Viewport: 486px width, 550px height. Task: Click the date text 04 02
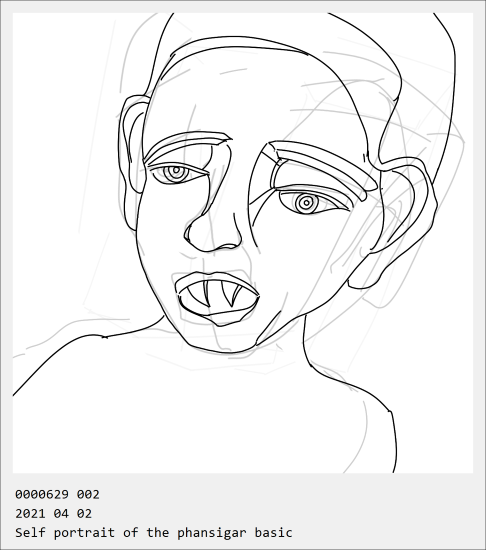coord(73,514)
